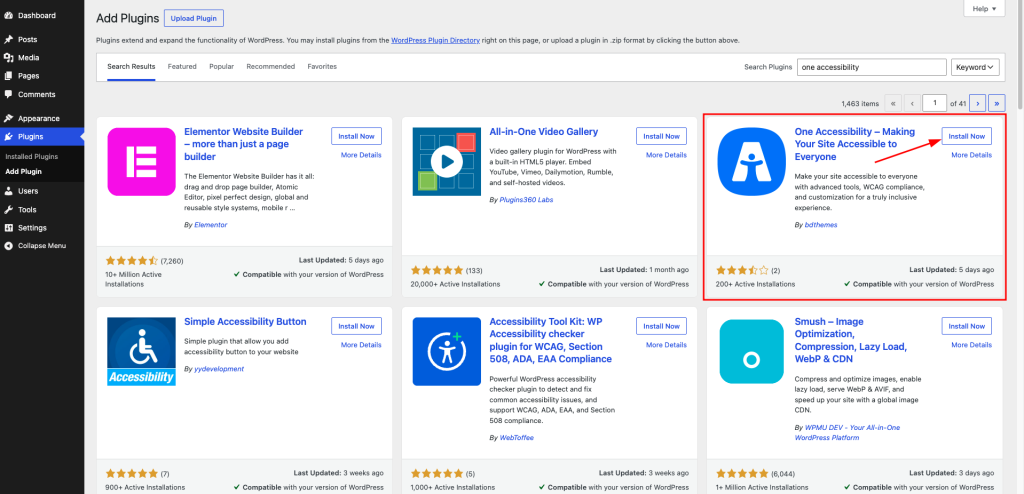Screen dimensions: 1024x494
Task: Switch to the Favorites tab
Action: 322,67
